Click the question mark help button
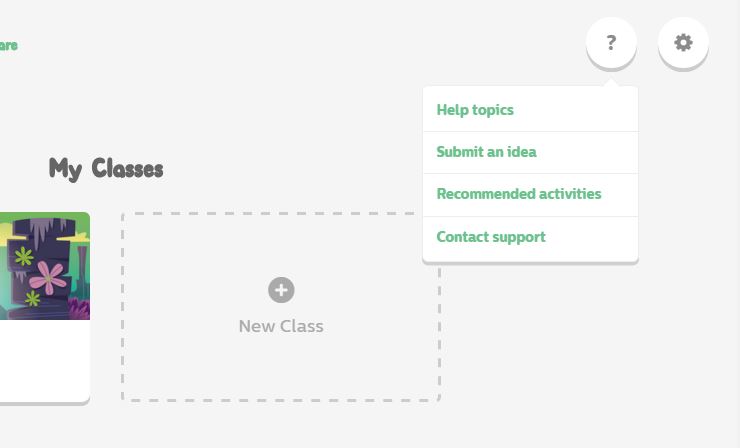The width and height of the screenshot is (740, 448). coord(611,43)
